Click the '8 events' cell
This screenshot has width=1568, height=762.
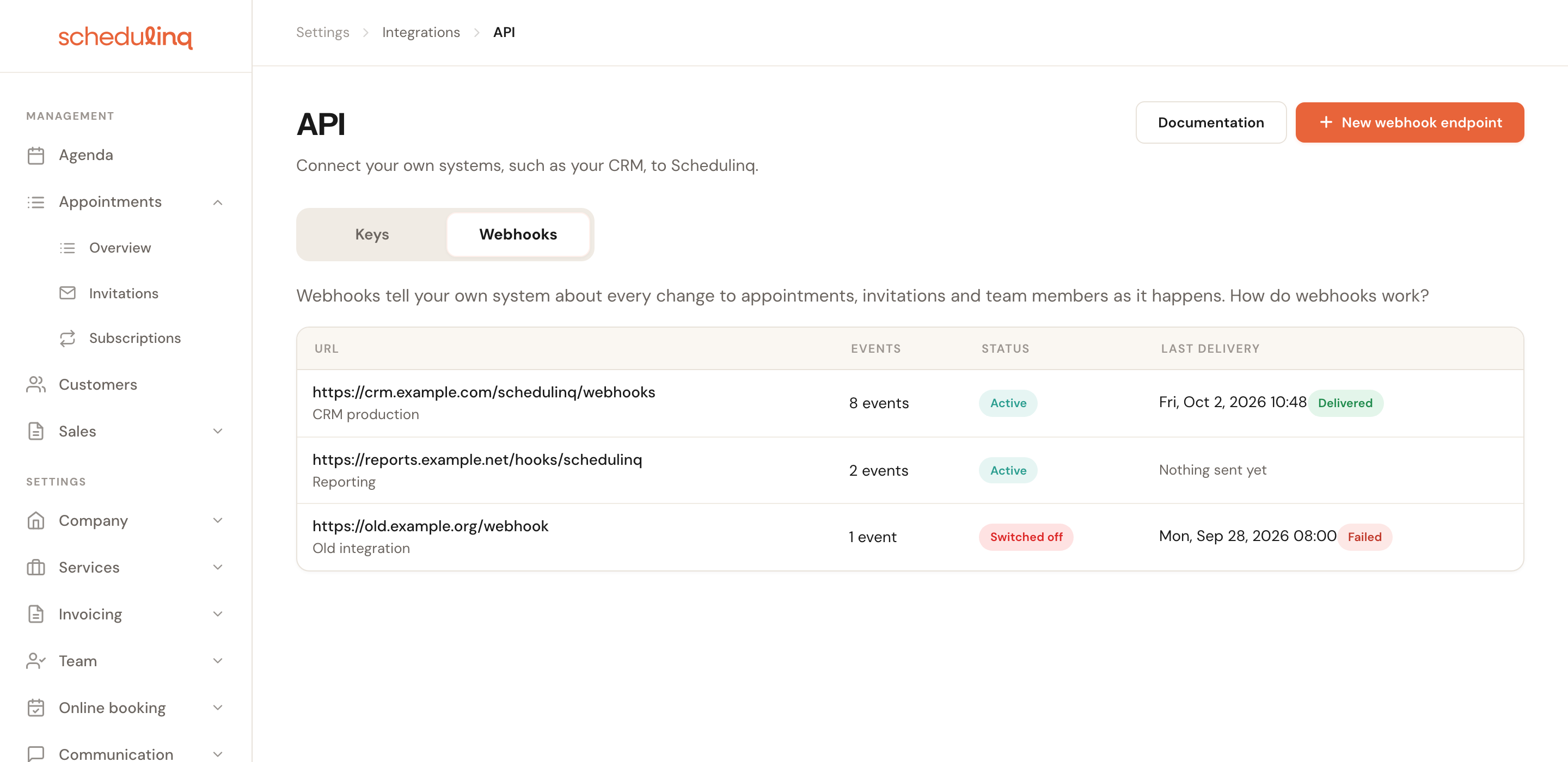point(879,403)
